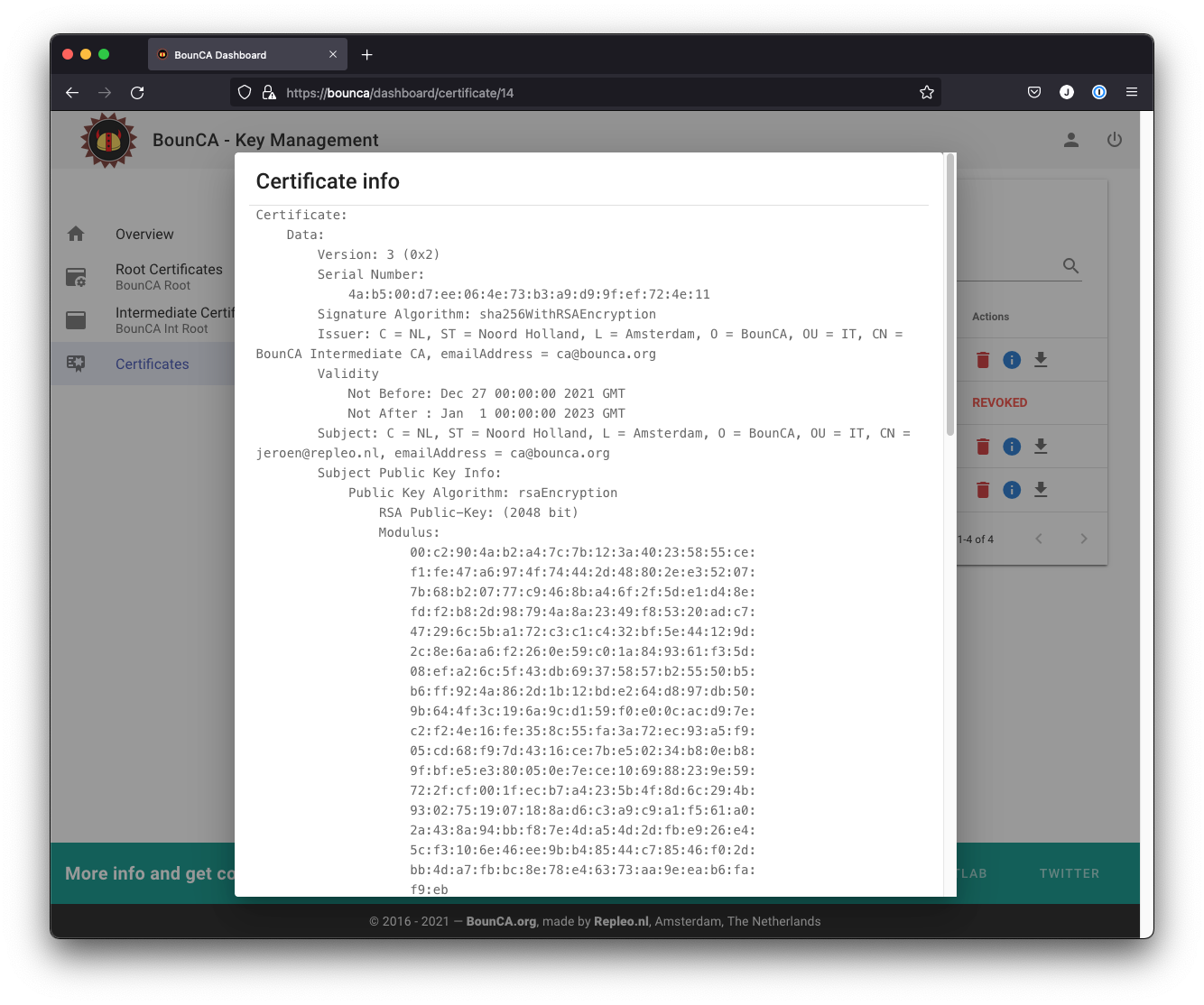The image size is (1204, 1005).
Task: Click download icon in row below REVOKED
Action: [x=1041, y=447]
